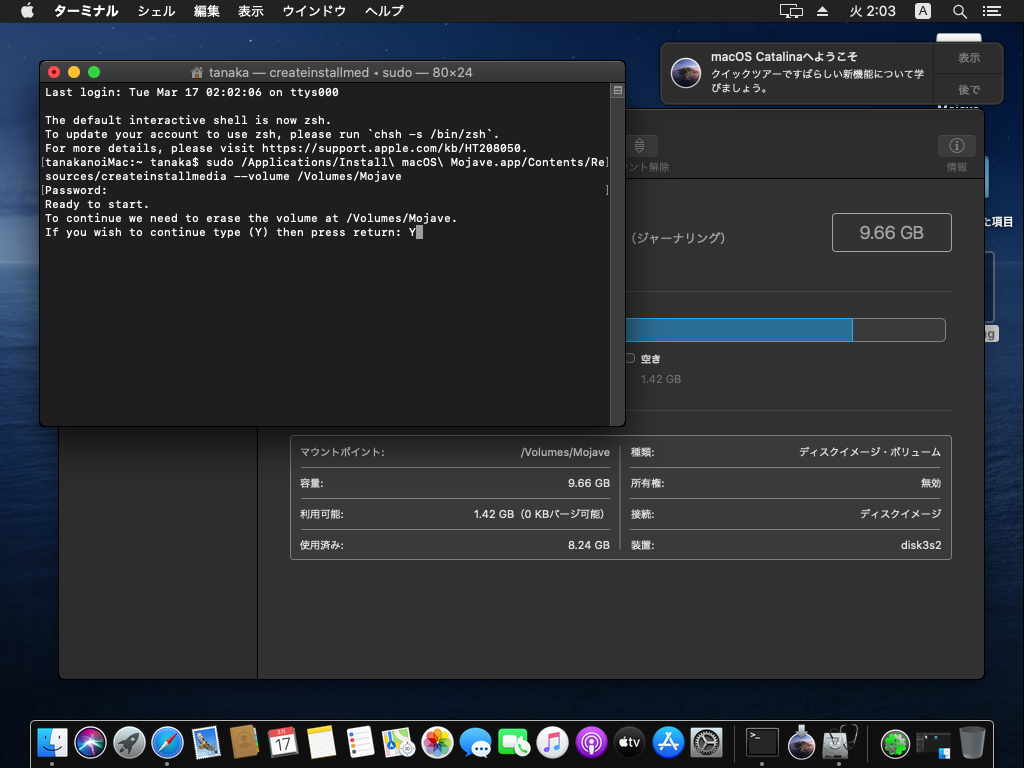
Task: Open Reminders list icon in Dock
Action: point(360,743)
